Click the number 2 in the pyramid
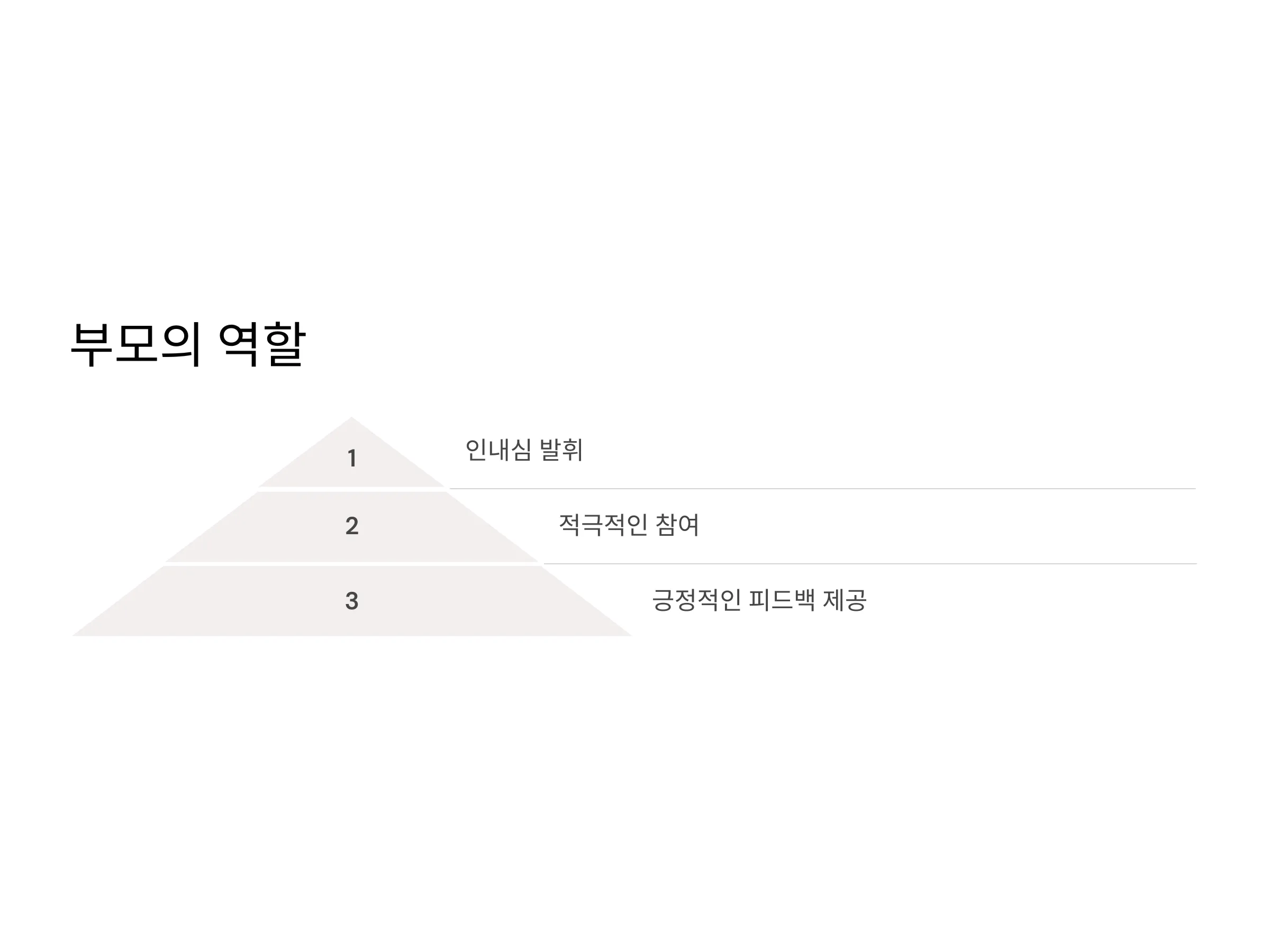 [352, 526]
